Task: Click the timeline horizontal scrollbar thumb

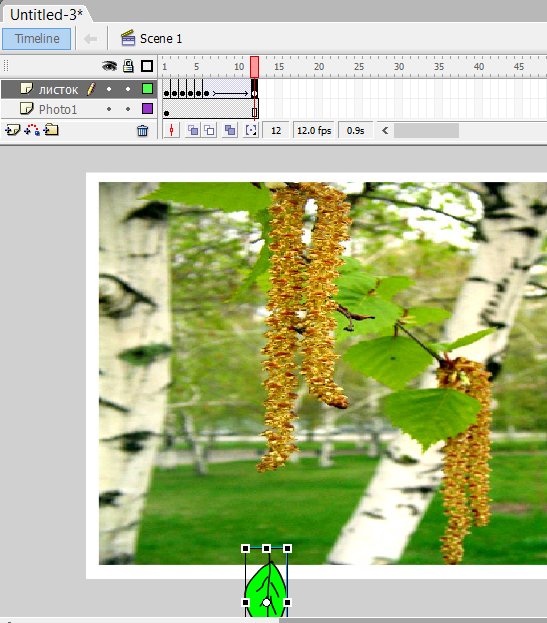Action: pyautogui.click(x=426, y=130)
